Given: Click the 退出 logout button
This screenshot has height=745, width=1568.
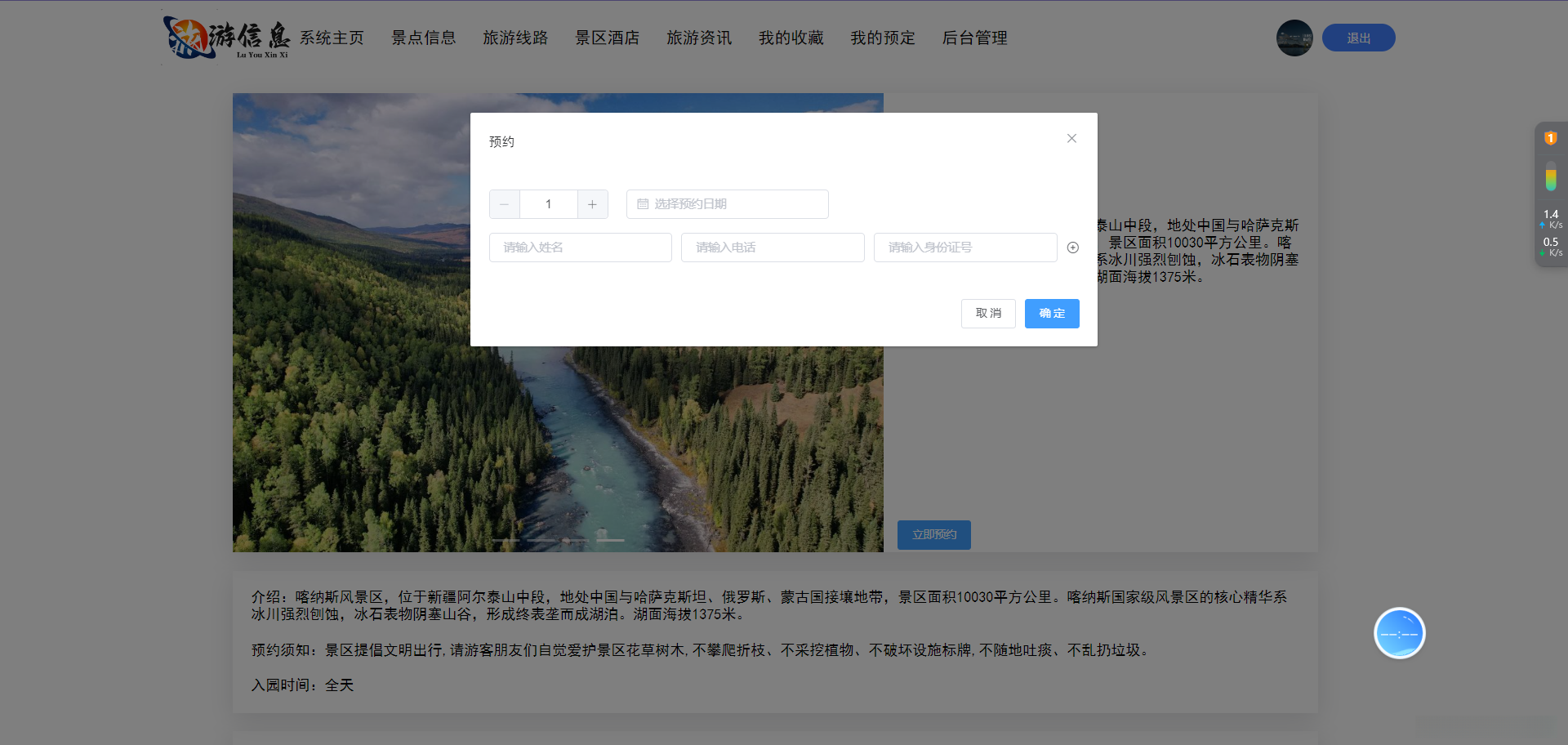Looking at the screenshot, I should (x=1359, y=38).
